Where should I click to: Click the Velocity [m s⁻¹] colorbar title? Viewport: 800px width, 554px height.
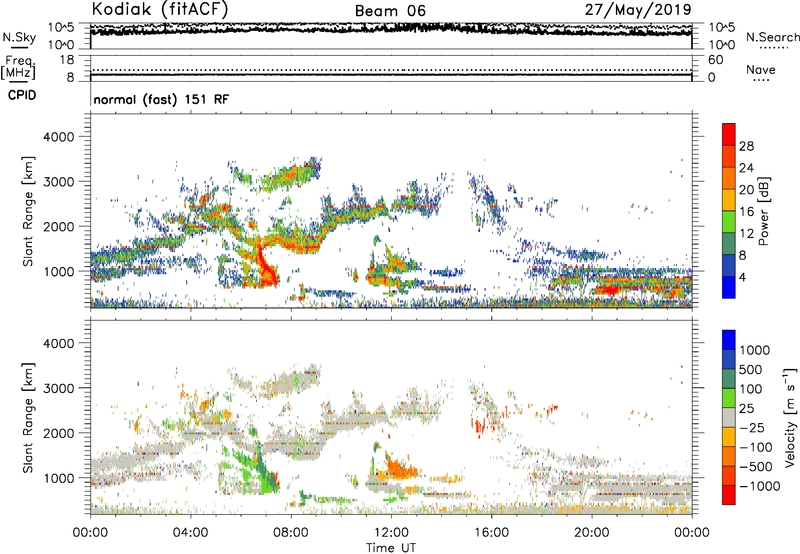coord(790,417)
